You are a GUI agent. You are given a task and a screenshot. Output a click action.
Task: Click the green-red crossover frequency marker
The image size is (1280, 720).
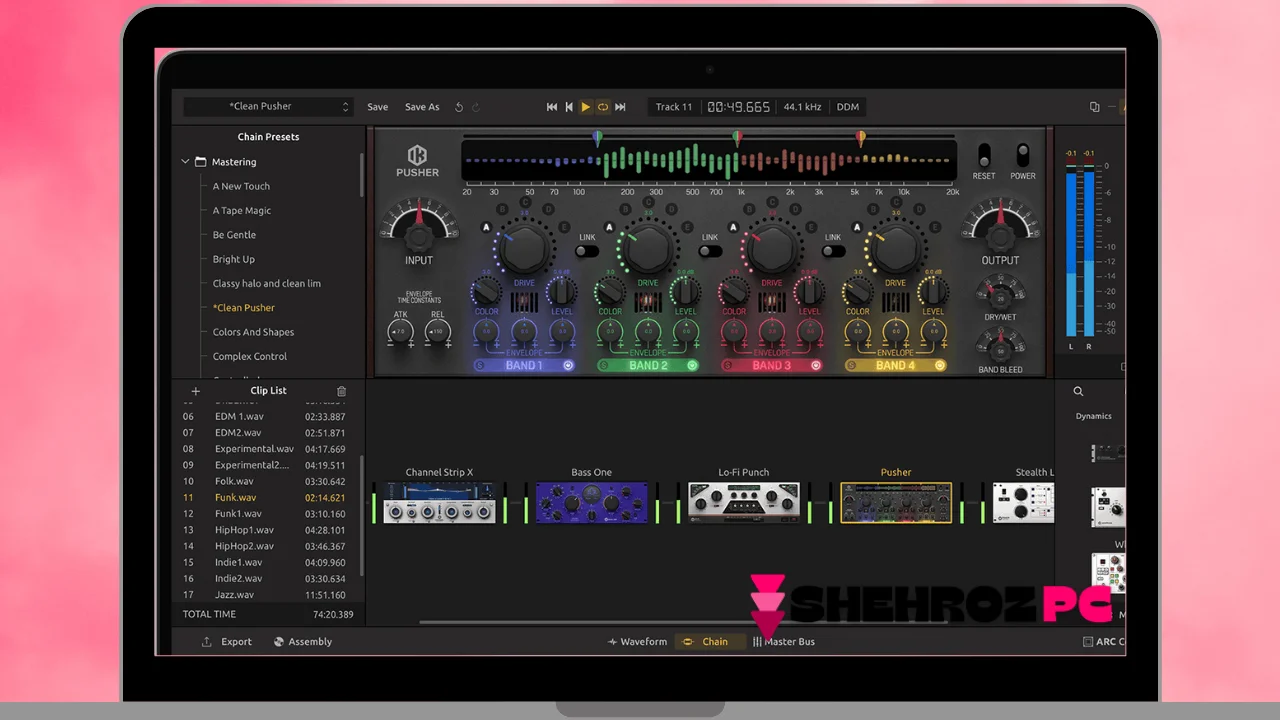click(x=737, y=139)
